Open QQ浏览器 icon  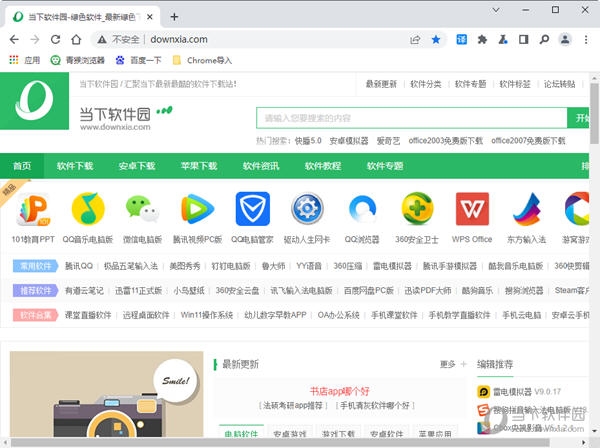coord(362,209)
